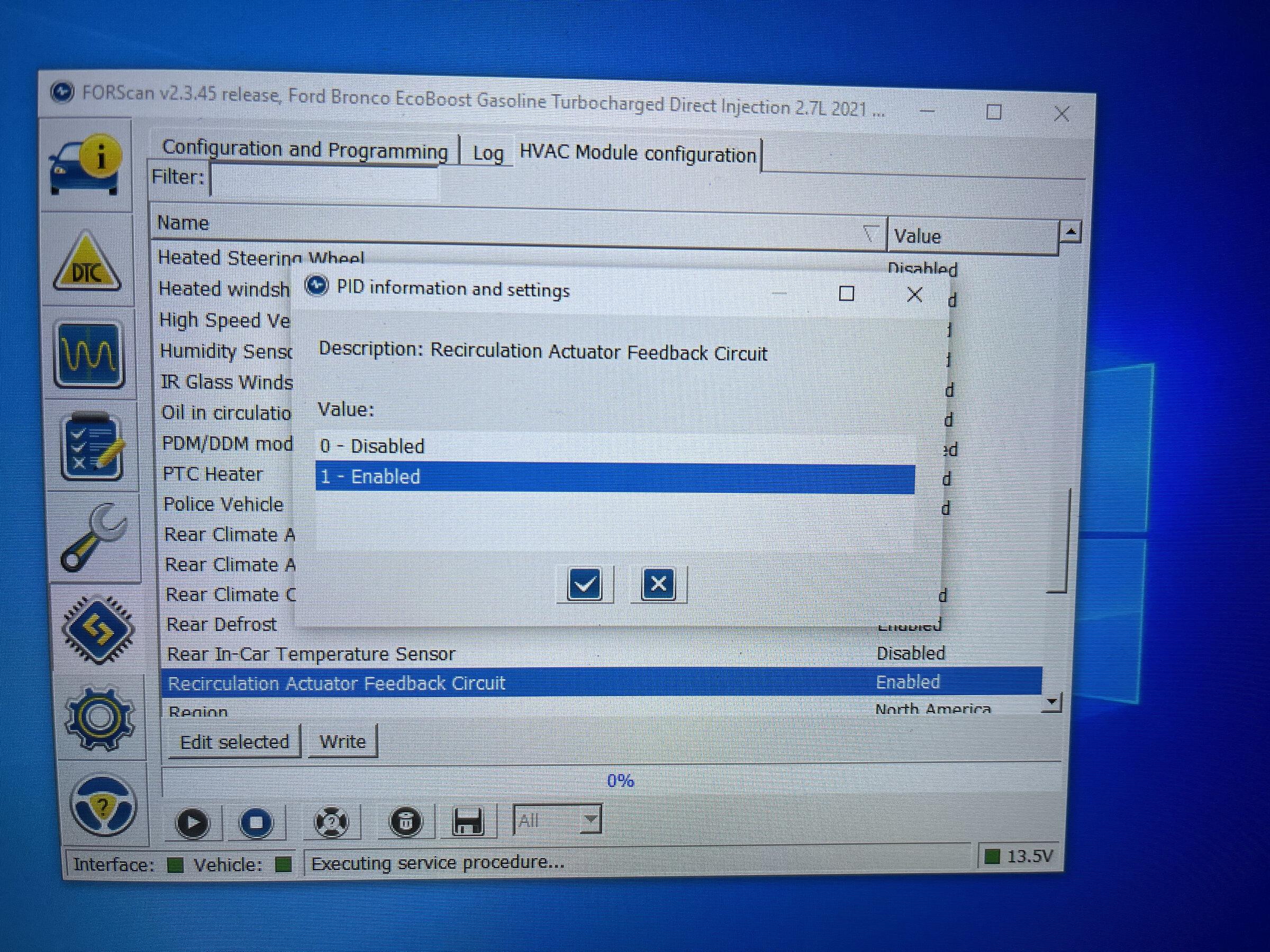
Task: Select the PDM/DDM module row
Action: click(228, 444)
